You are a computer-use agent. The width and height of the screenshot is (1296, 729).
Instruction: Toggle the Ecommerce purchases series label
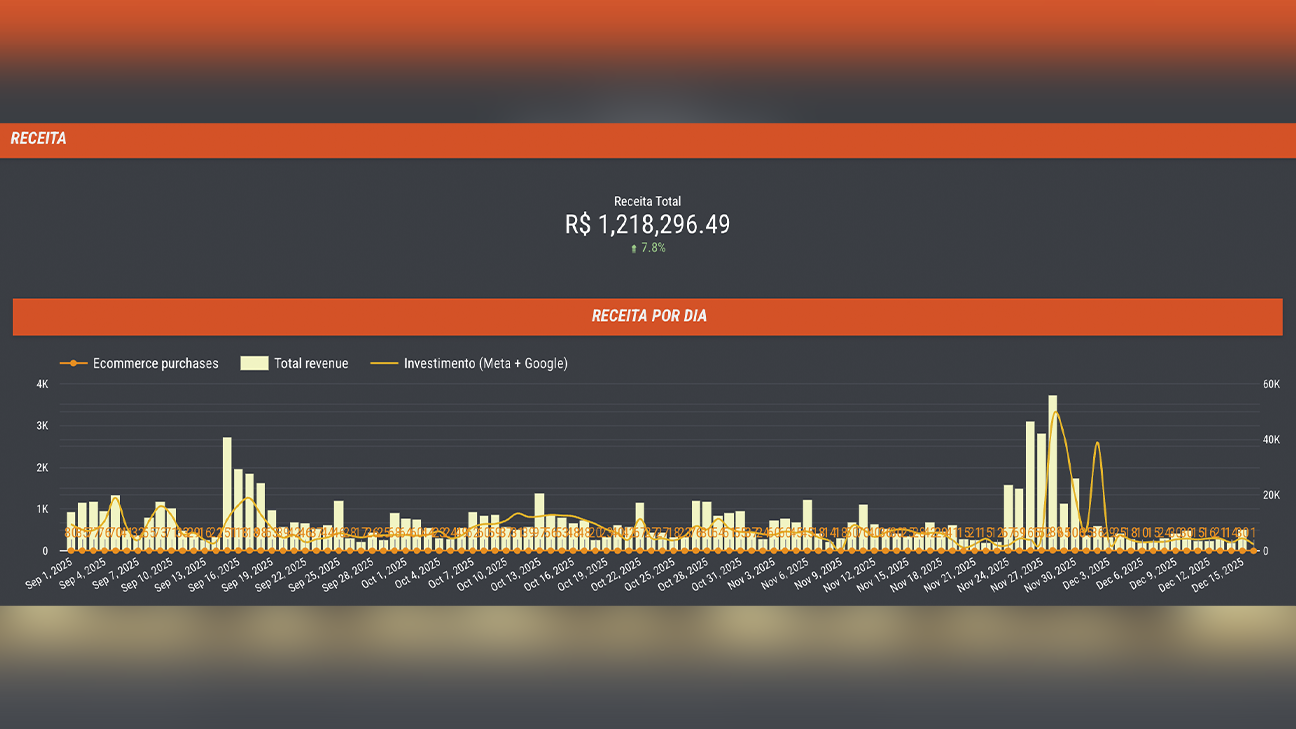tap(155, 364)
